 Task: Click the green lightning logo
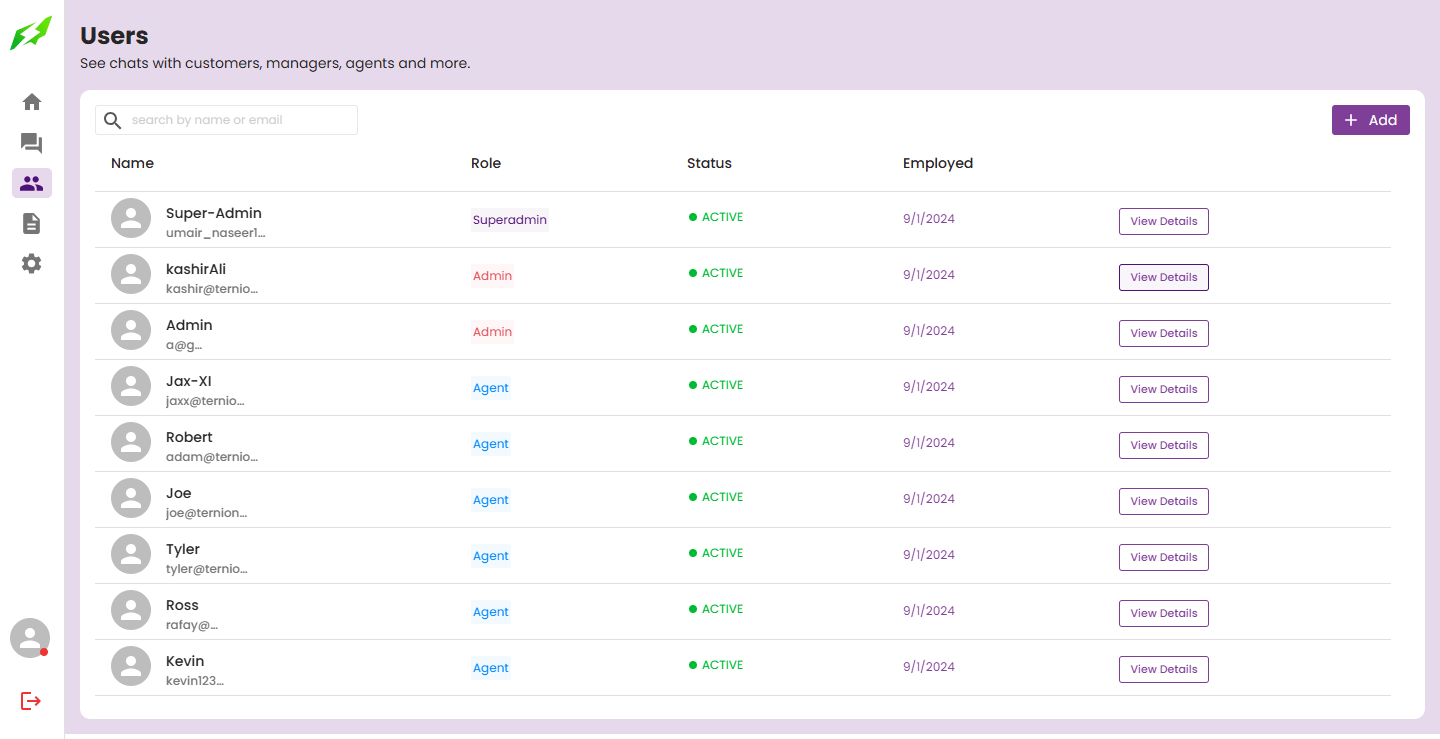[30, 33]
